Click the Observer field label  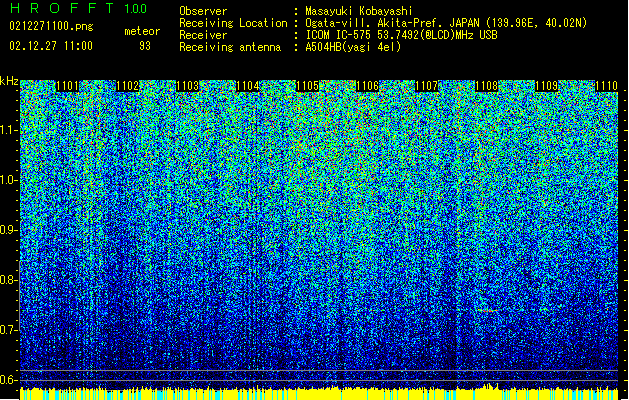click(203, 11)
